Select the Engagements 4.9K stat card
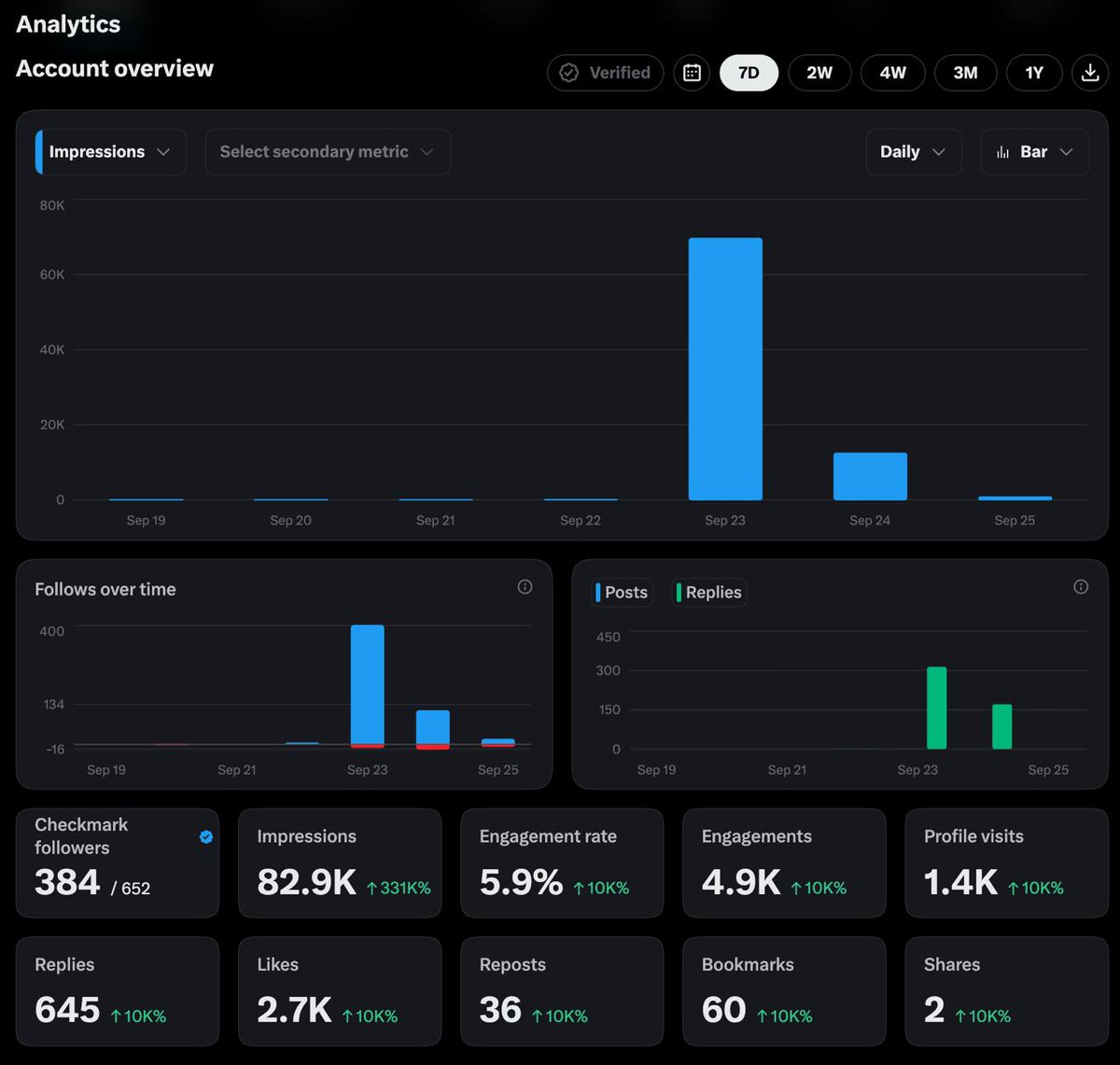 point(784,863)
